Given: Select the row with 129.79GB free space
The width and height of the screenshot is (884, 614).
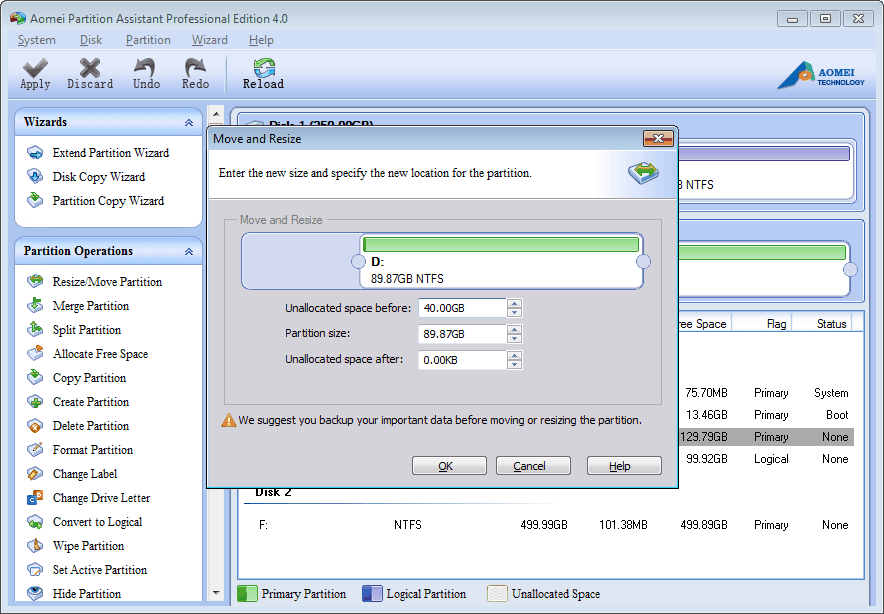Looking at the screenshot, I should pos(765,437).
